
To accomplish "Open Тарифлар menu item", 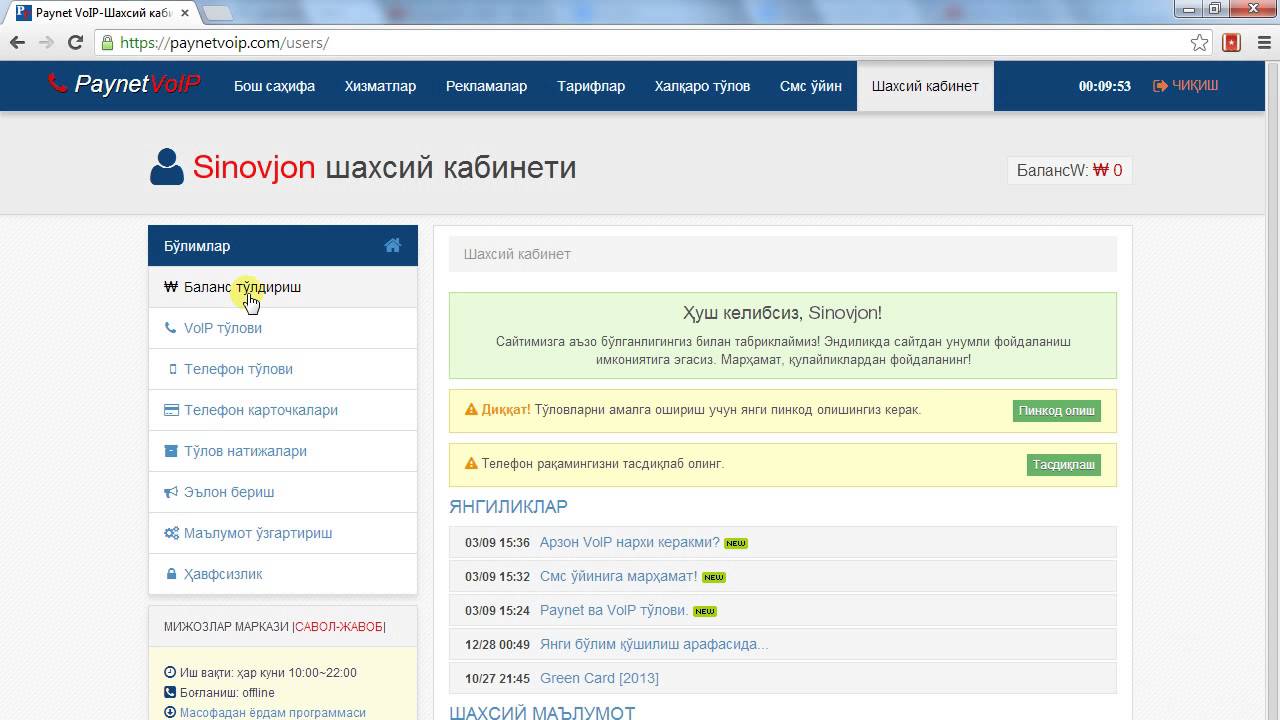I will coord(591,86).
